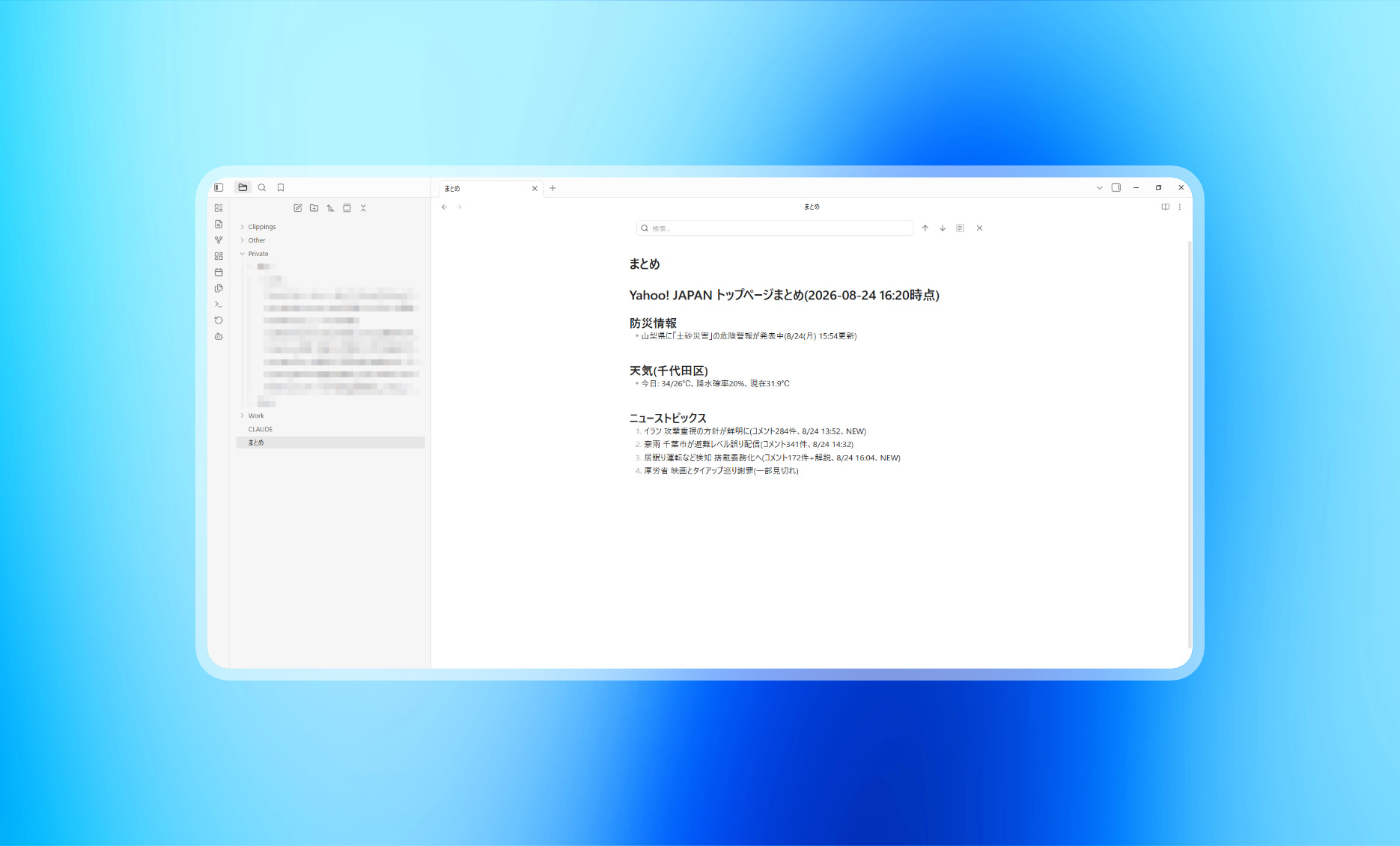
Task: Select all search matches icon
Action: pyautogui.click(x=960, y=228)
